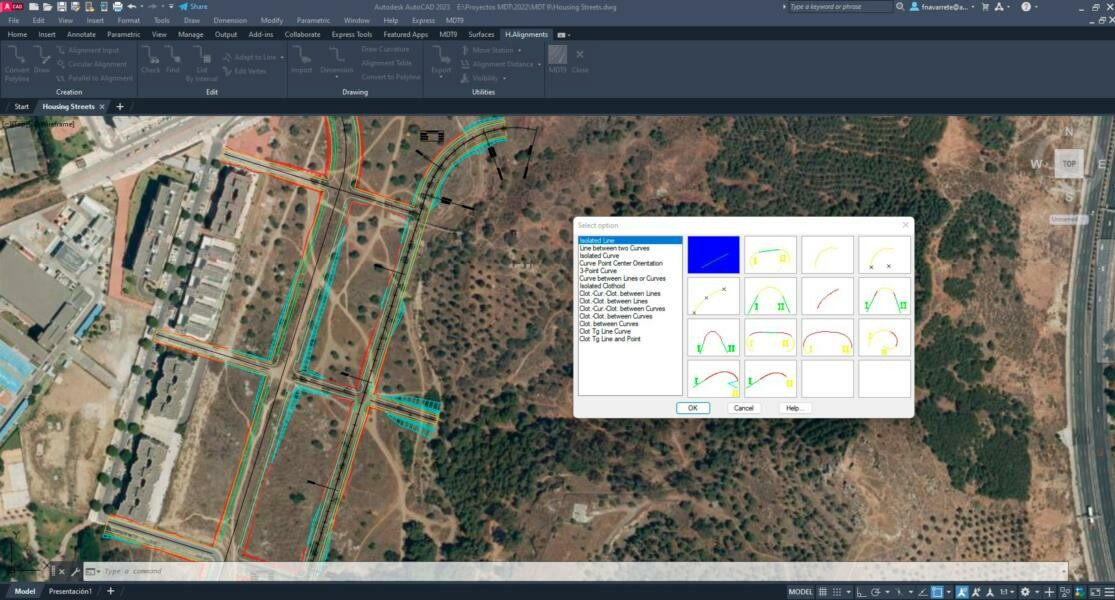Open workspace switching gear in status bar

1025,592
